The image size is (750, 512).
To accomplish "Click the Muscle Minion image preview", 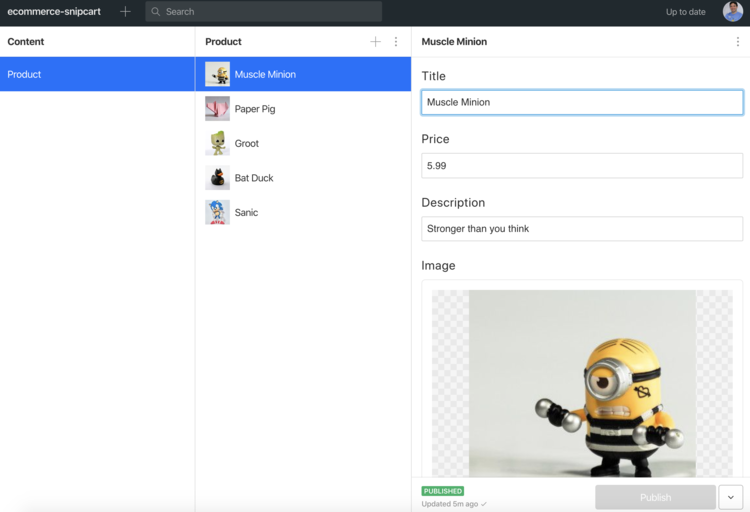I will click(x=582, y=383).
